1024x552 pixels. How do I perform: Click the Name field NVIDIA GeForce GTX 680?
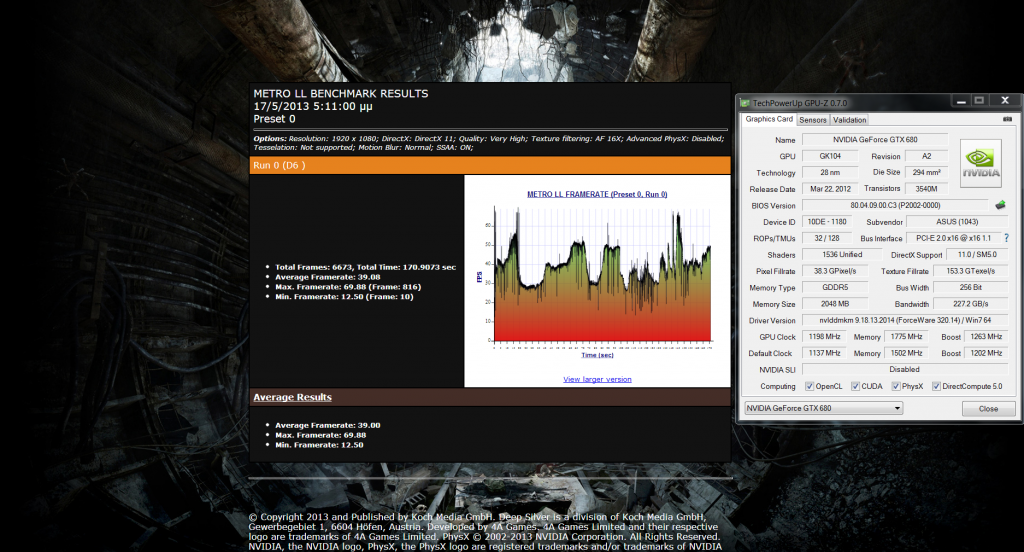coord(874,140)
